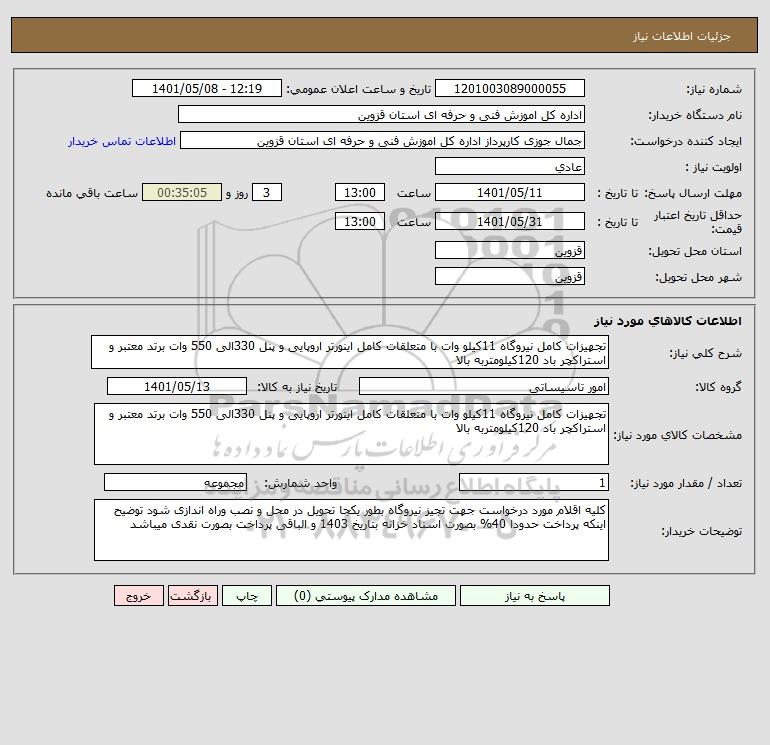Click the ساعت باقی مانده text
This screenshot has width=770, height=745.
point(92,193)
